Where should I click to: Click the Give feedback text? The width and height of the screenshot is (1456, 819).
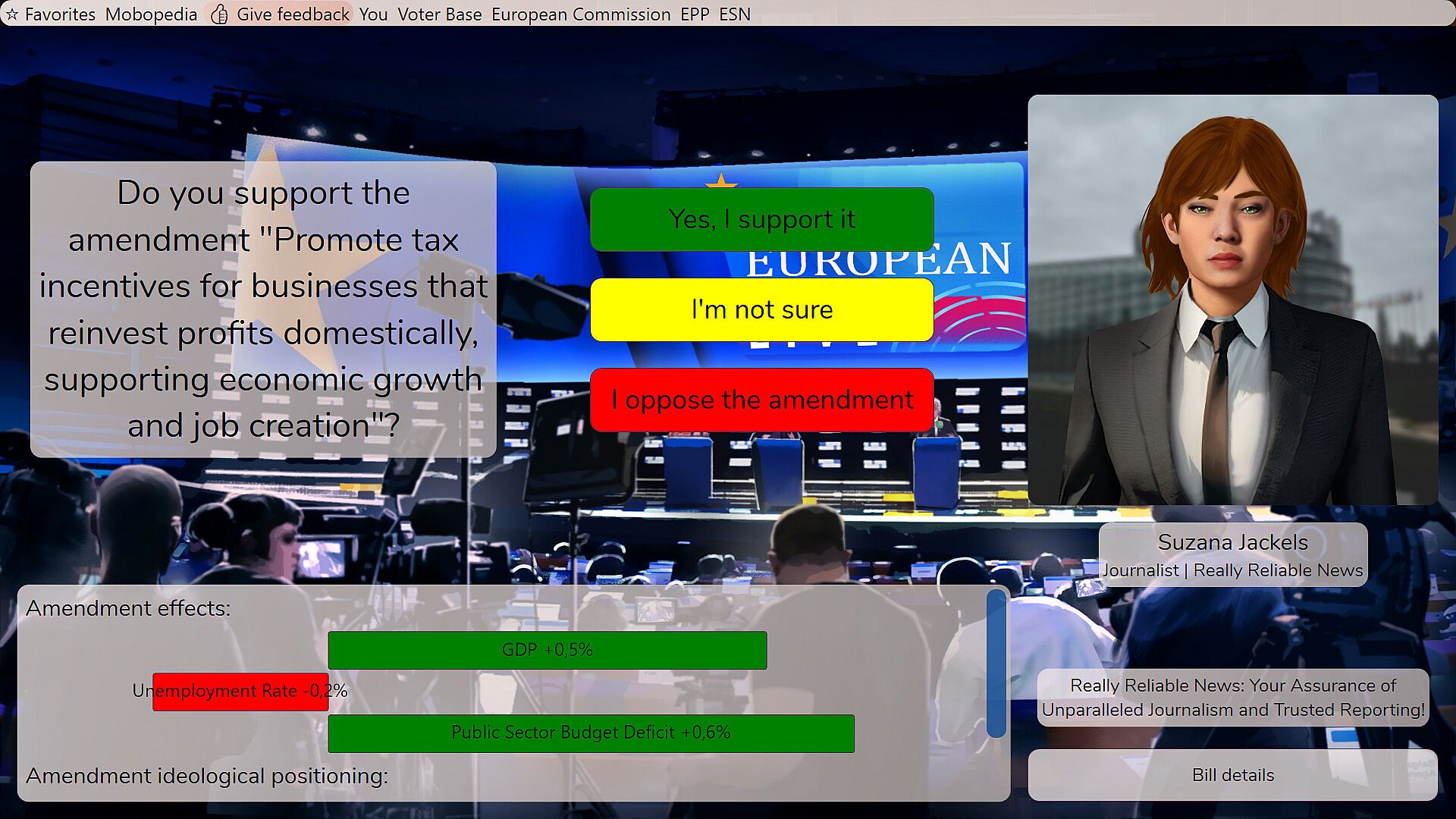(293, 14)
